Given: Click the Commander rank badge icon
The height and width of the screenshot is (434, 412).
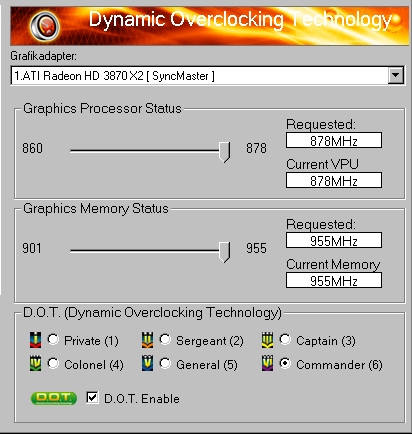Looking at the screenshot, I should (x=267, y=364).
